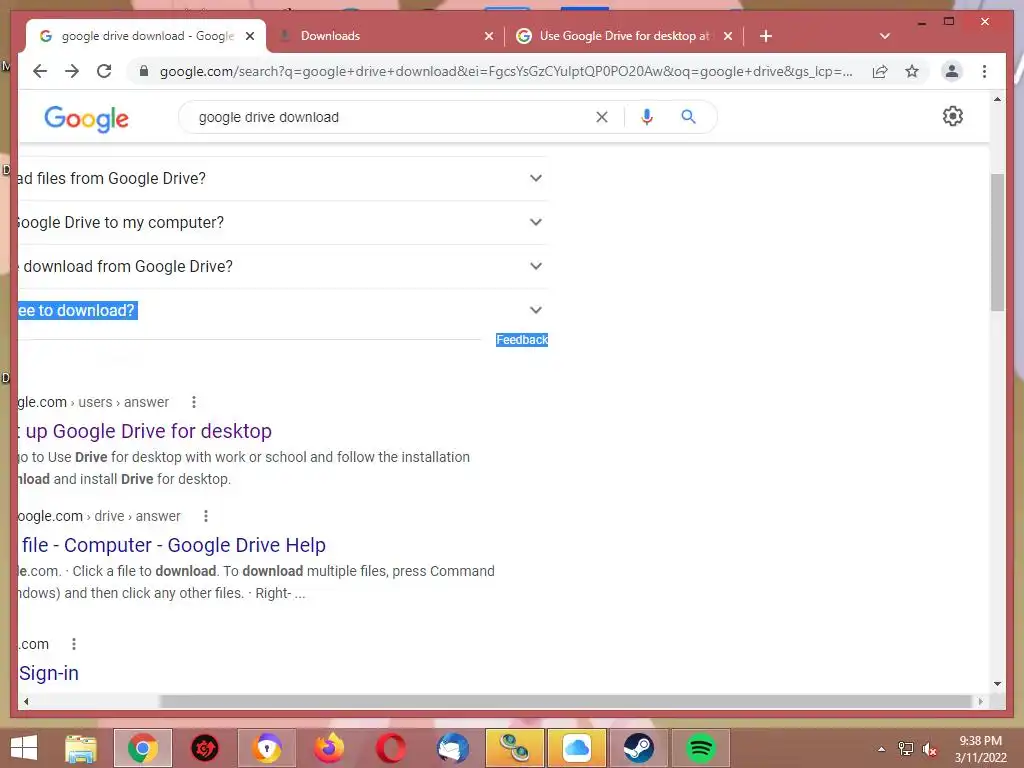The height and width of the screenshot is (768, 1024).
Task: Open a new browser tab
Action: 765,36
